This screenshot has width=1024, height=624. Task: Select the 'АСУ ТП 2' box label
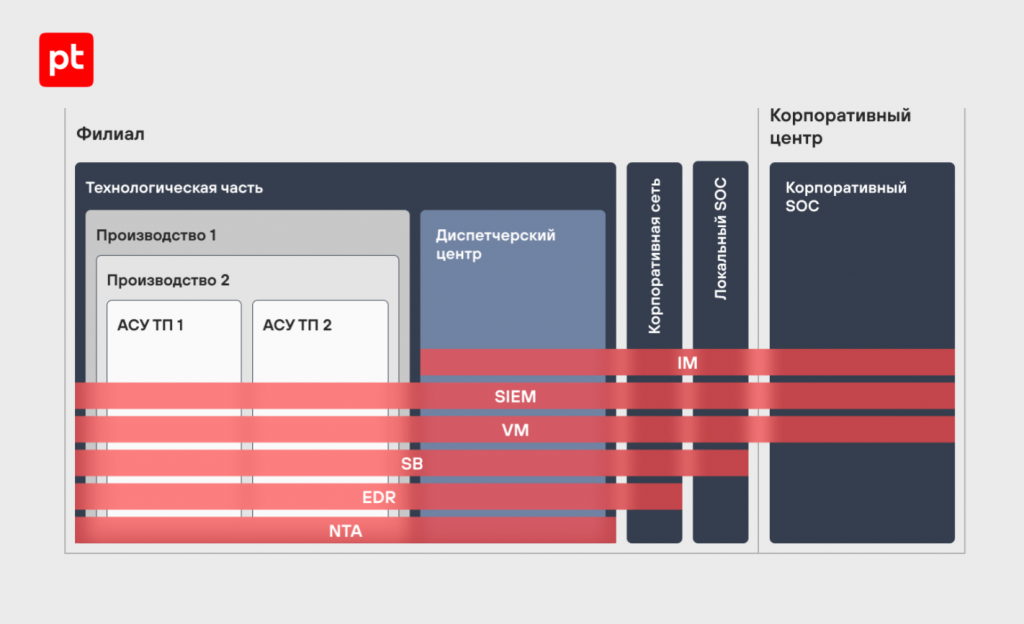pyautogui.click(x=297, y=325)
